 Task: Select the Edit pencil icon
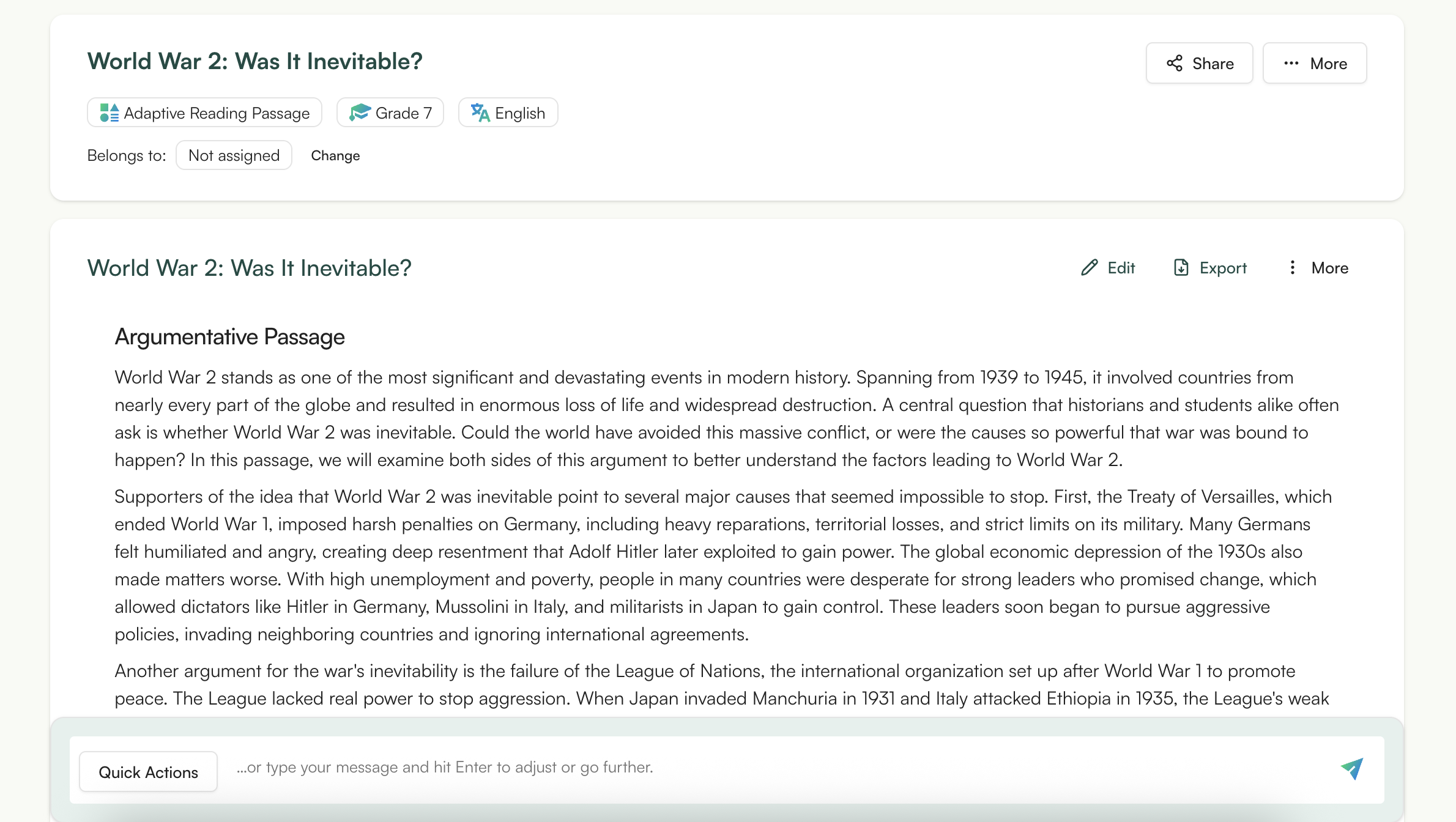(x=1089, y=268)
